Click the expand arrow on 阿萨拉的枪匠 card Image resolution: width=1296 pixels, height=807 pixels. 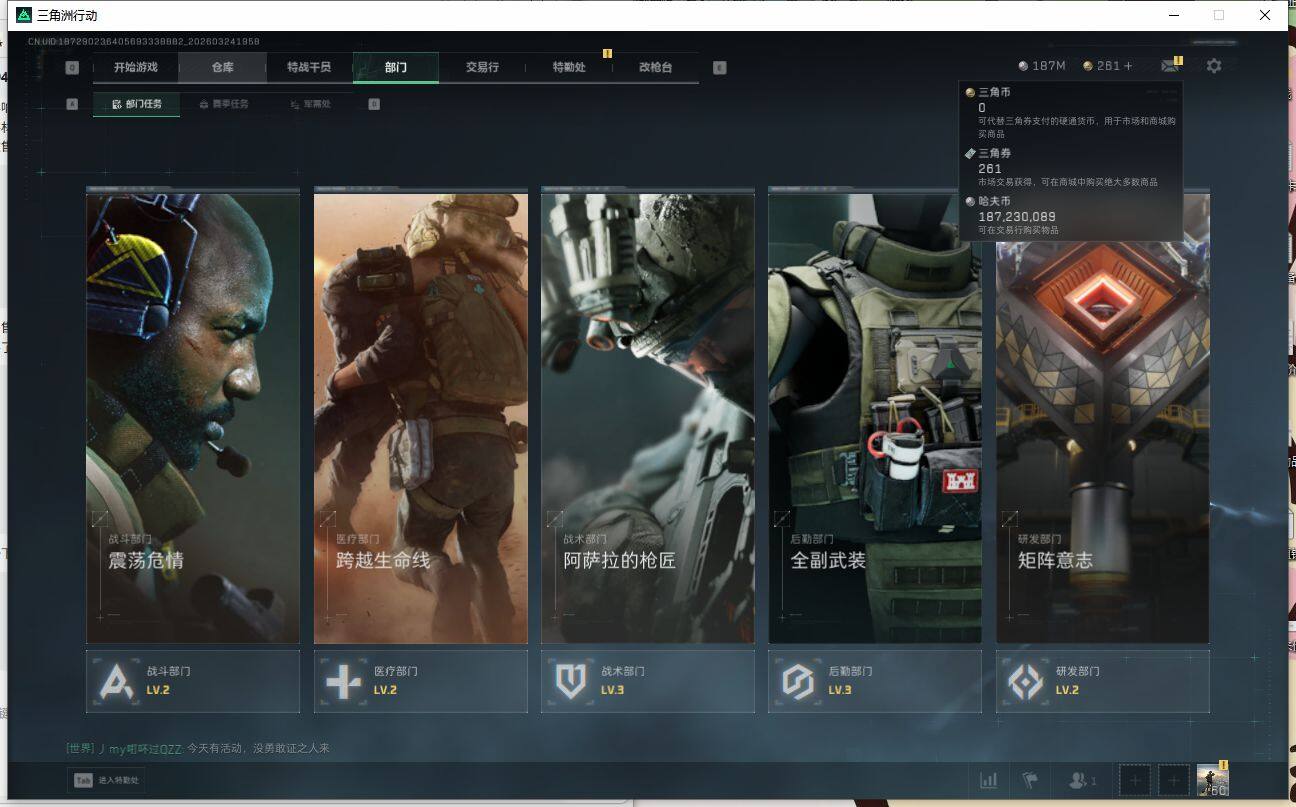click(555, 518)
